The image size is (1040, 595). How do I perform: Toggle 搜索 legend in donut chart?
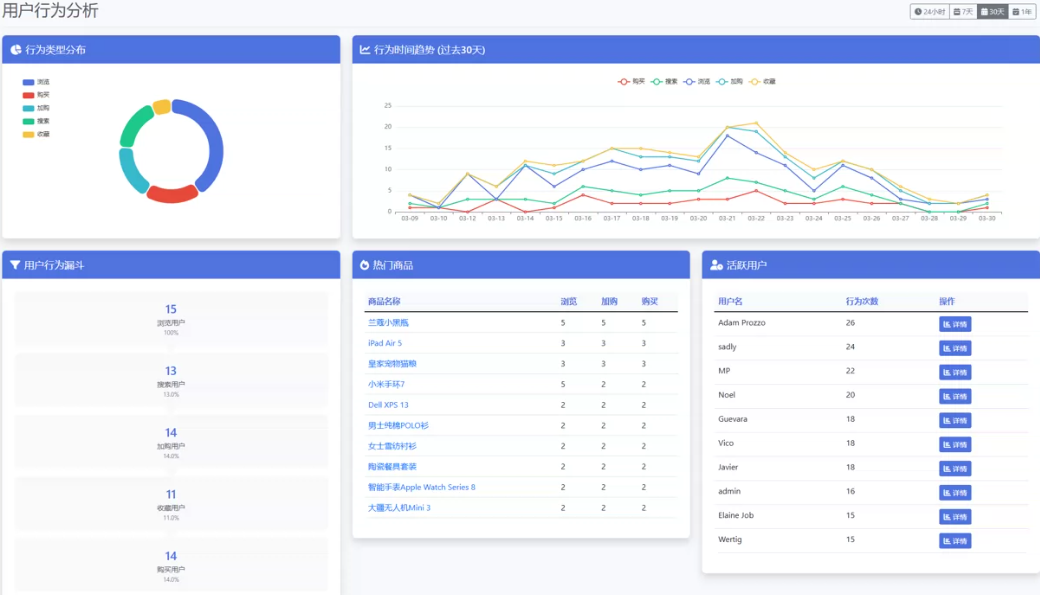click(x=36, y=121)
